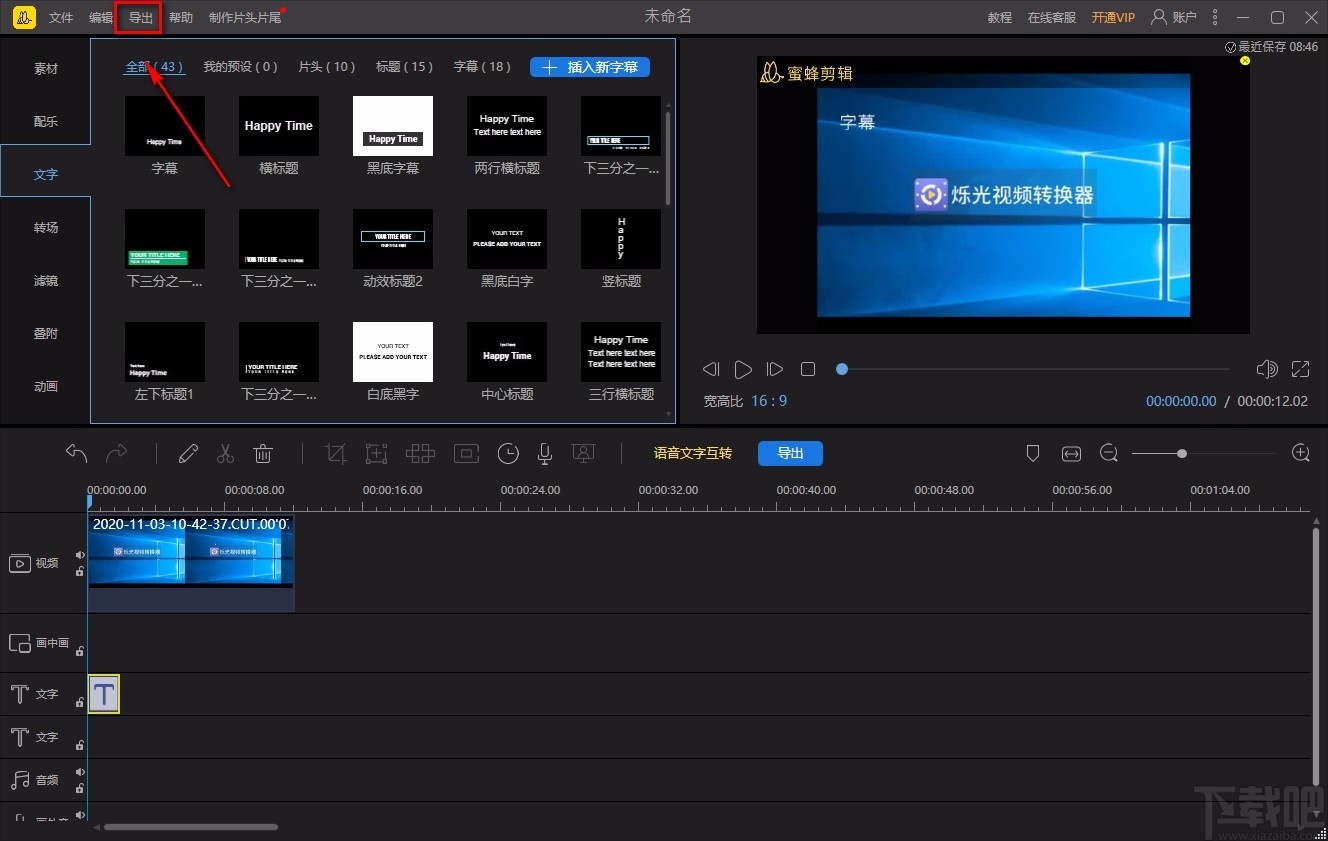Open the 素材 sidebar panel
Viewport: 1328px width, 841px height.
(46, 69)
